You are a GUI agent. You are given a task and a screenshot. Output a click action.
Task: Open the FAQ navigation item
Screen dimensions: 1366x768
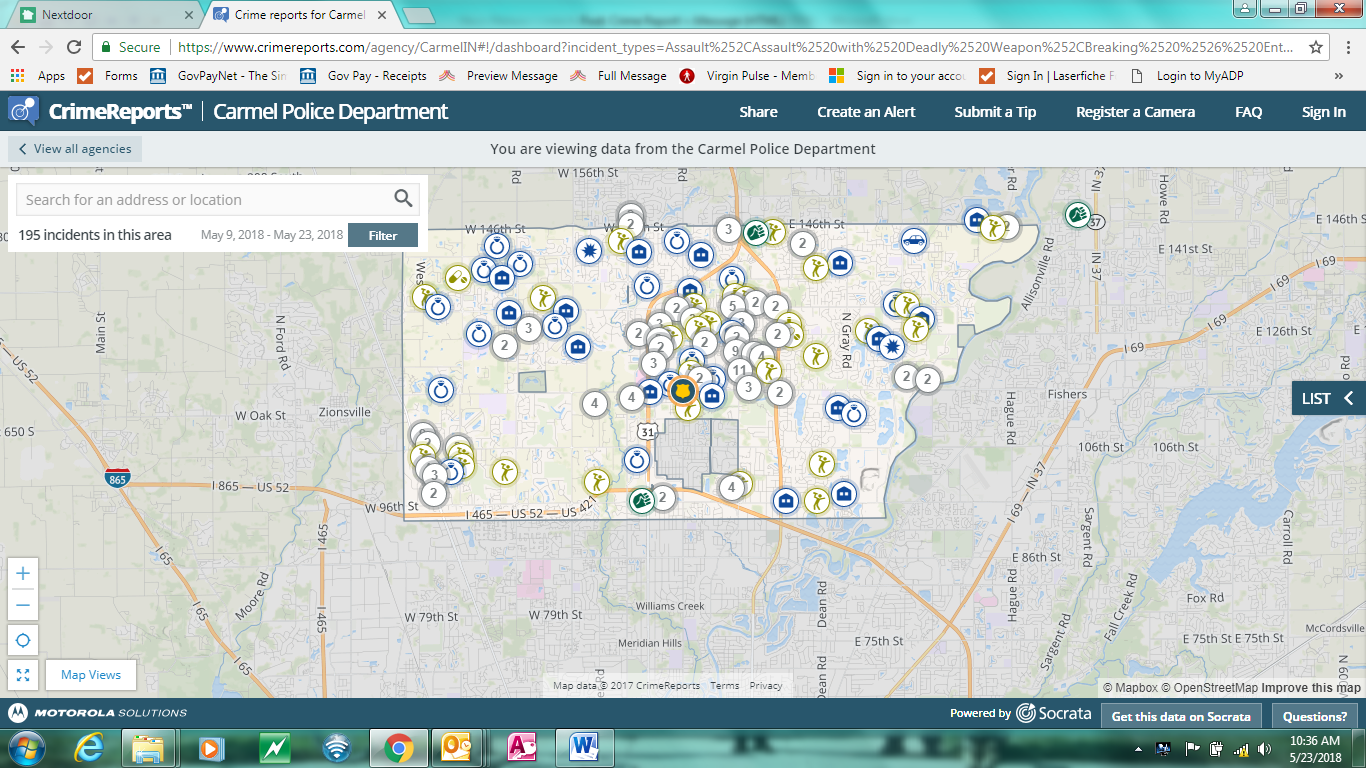coord(1247,112)
